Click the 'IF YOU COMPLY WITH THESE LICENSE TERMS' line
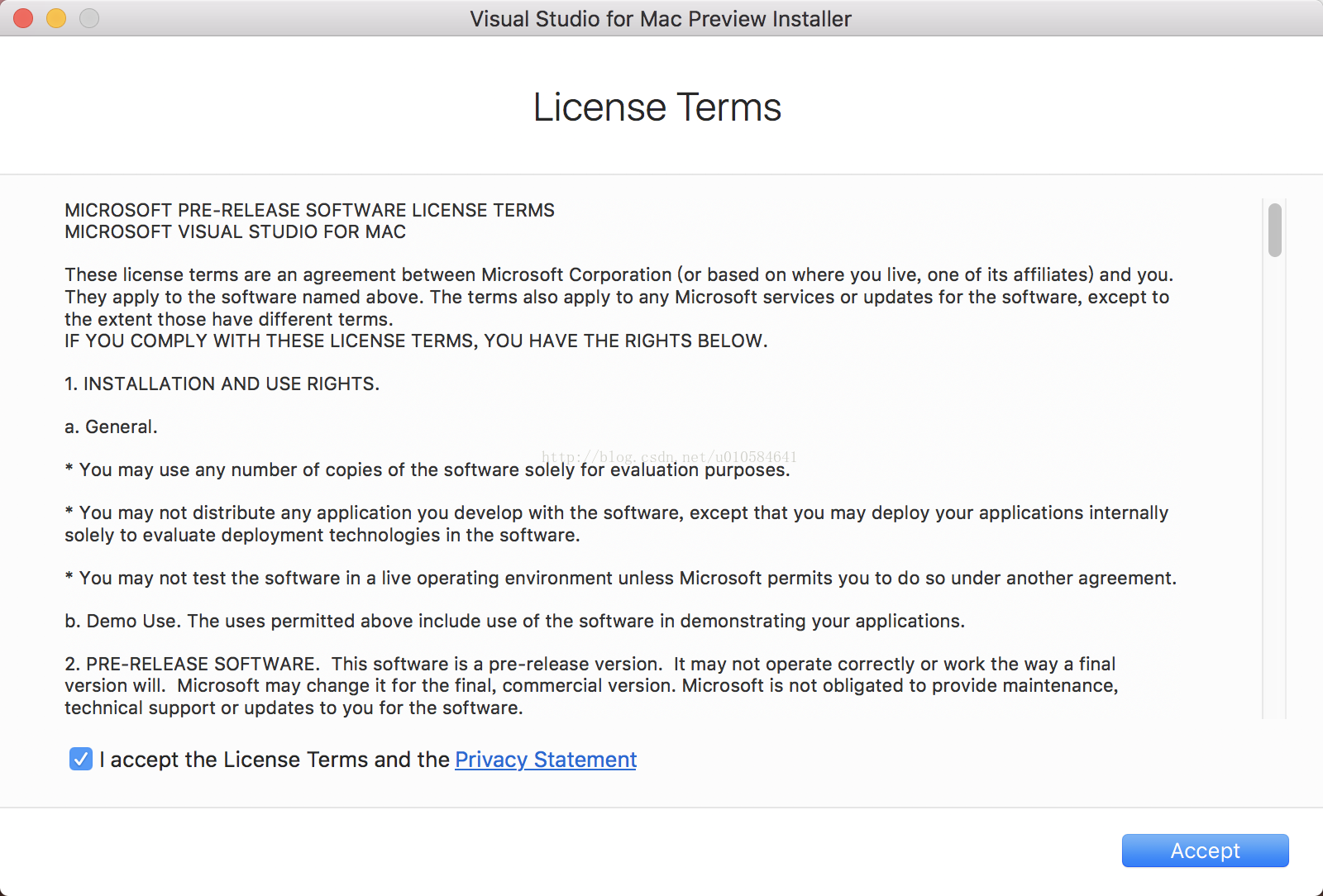This screenshot has height=896, width=1323. (416, 341)
